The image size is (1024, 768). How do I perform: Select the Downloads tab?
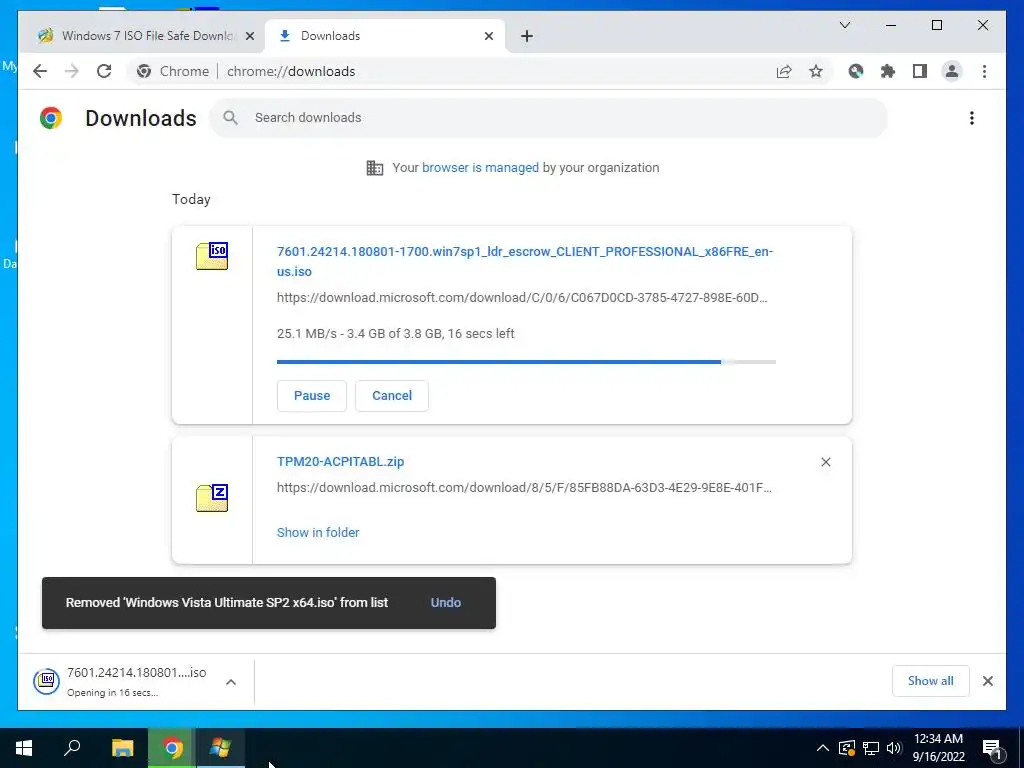click(385, 35)
